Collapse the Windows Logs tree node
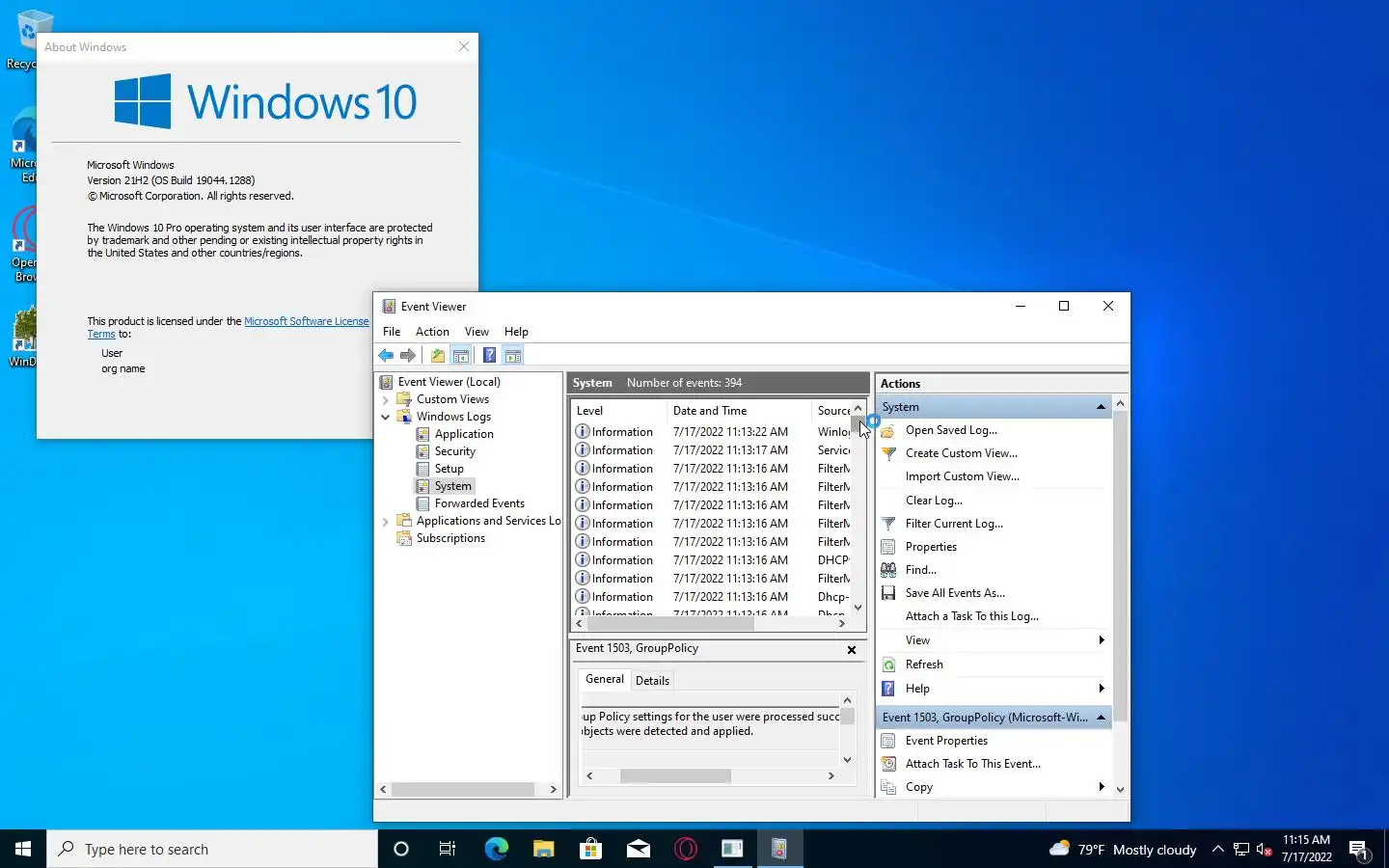Image resolution: width=1389 pixels, height=868 pixels. click(x=386, y=417)
